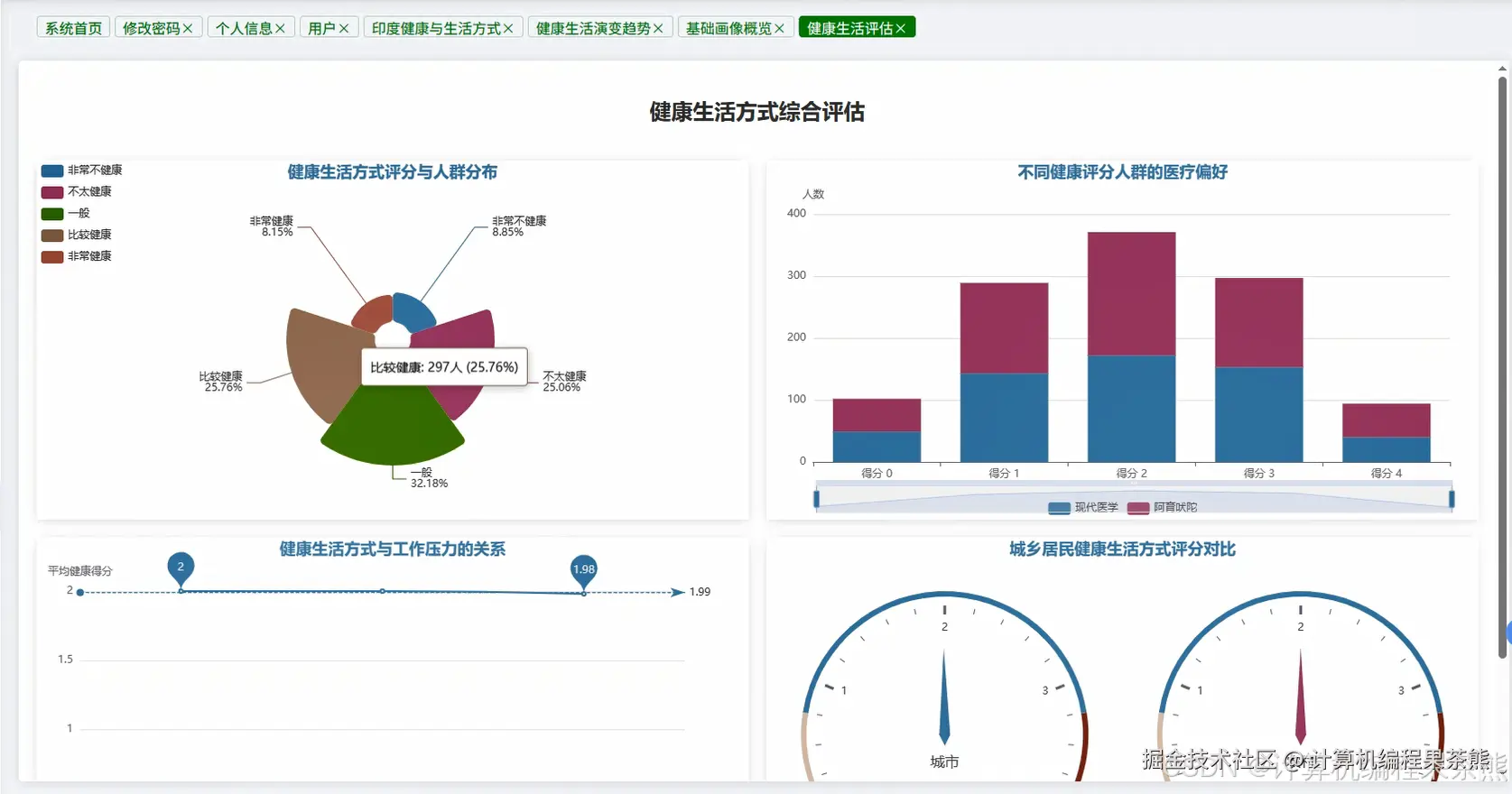Click the 健康生活方式与工作压力的关系 chart title

click(x=392, y=549)
